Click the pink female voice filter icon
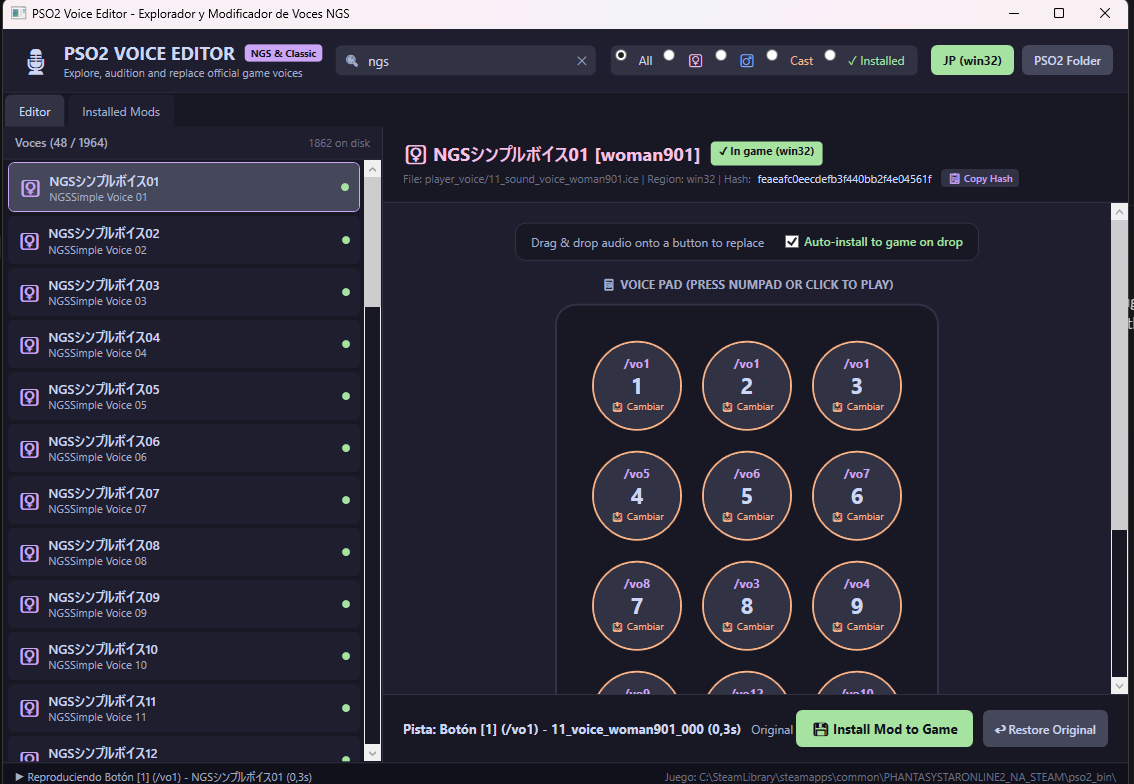The image size is (1134, 784). pyautogui.click(x=695, y=61)
